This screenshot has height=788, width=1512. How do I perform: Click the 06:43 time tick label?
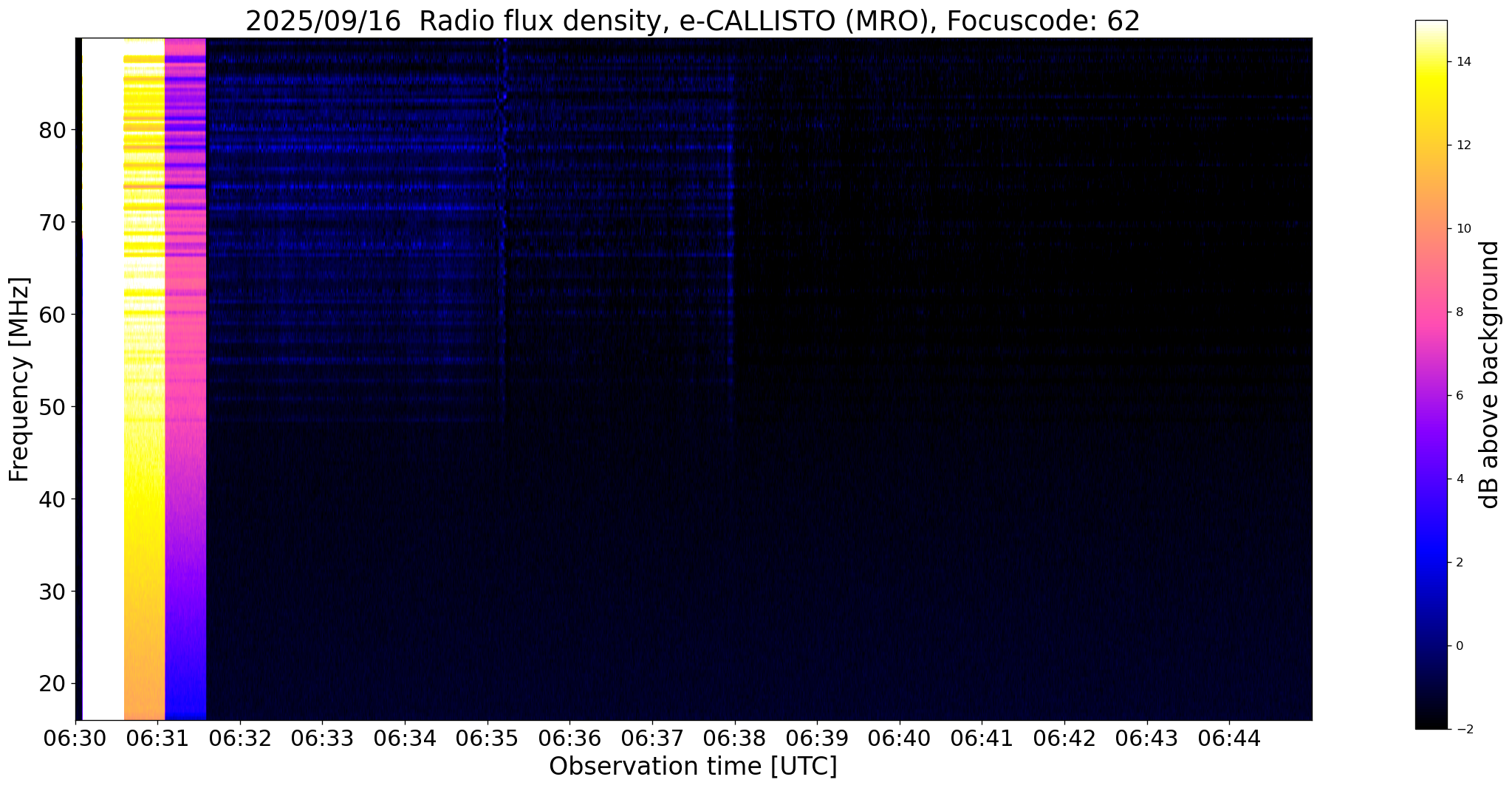click(x=1147, y=738)
